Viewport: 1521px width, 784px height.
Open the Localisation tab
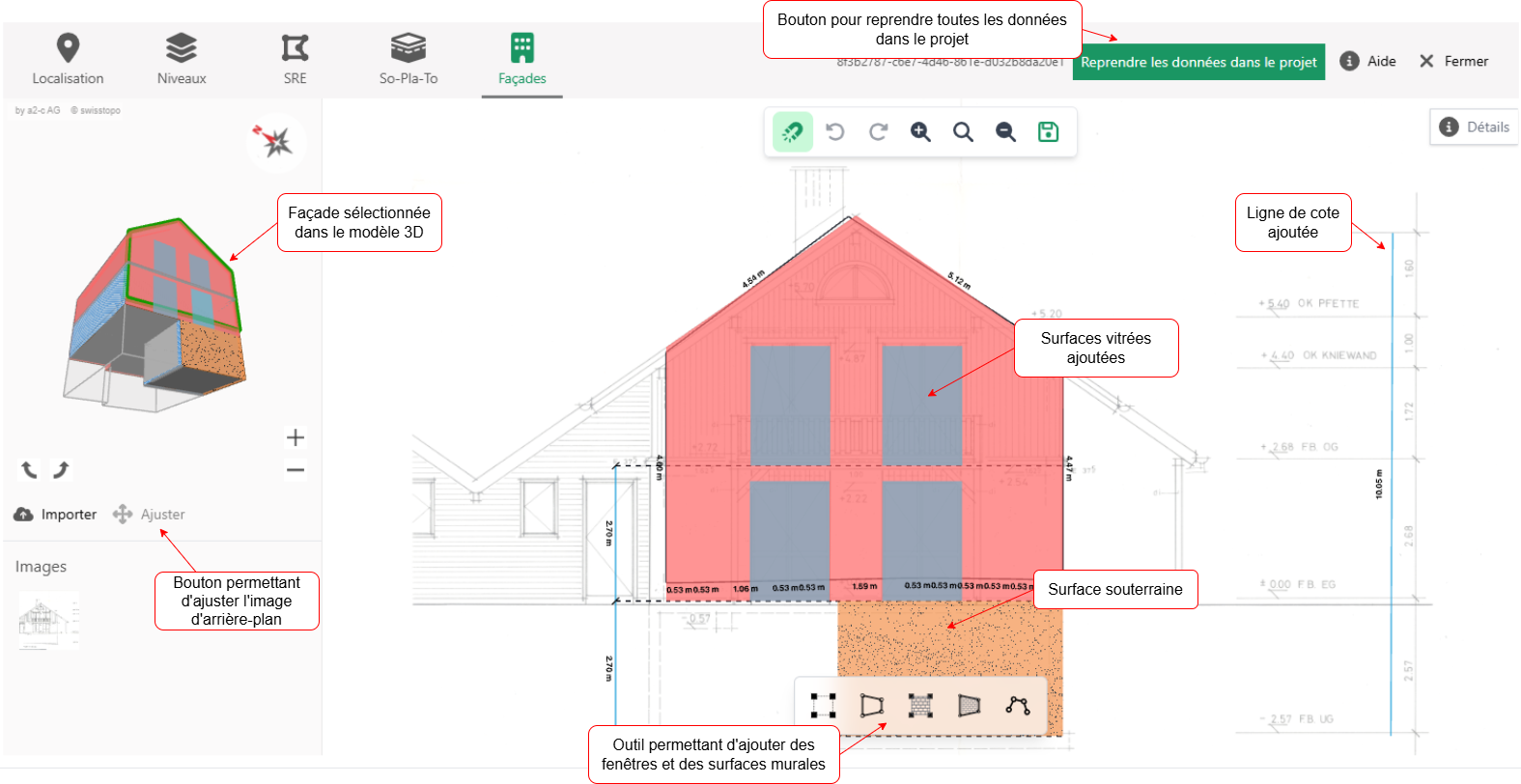pos(68,60)
